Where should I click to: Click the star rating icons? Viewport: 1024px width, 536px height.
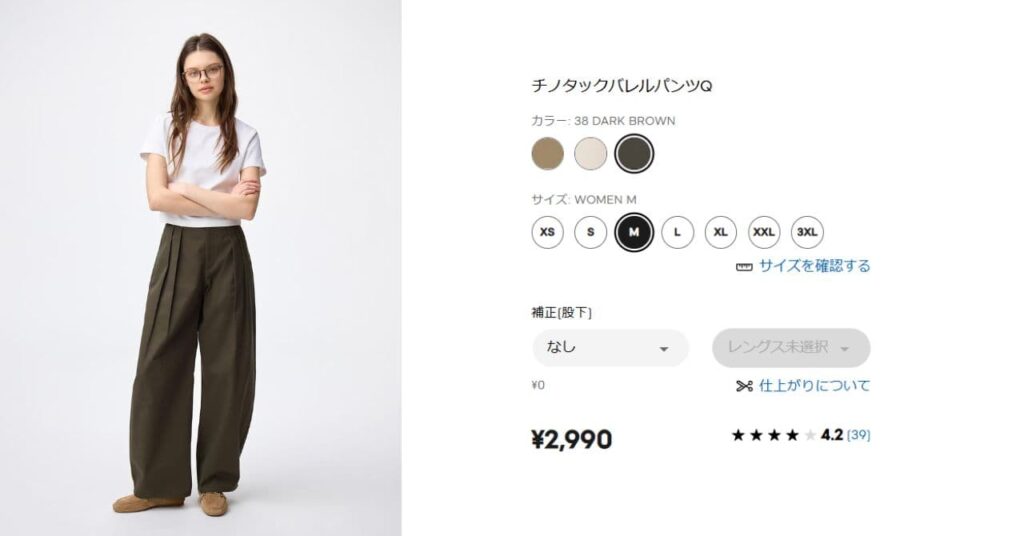tap(774, 435)
